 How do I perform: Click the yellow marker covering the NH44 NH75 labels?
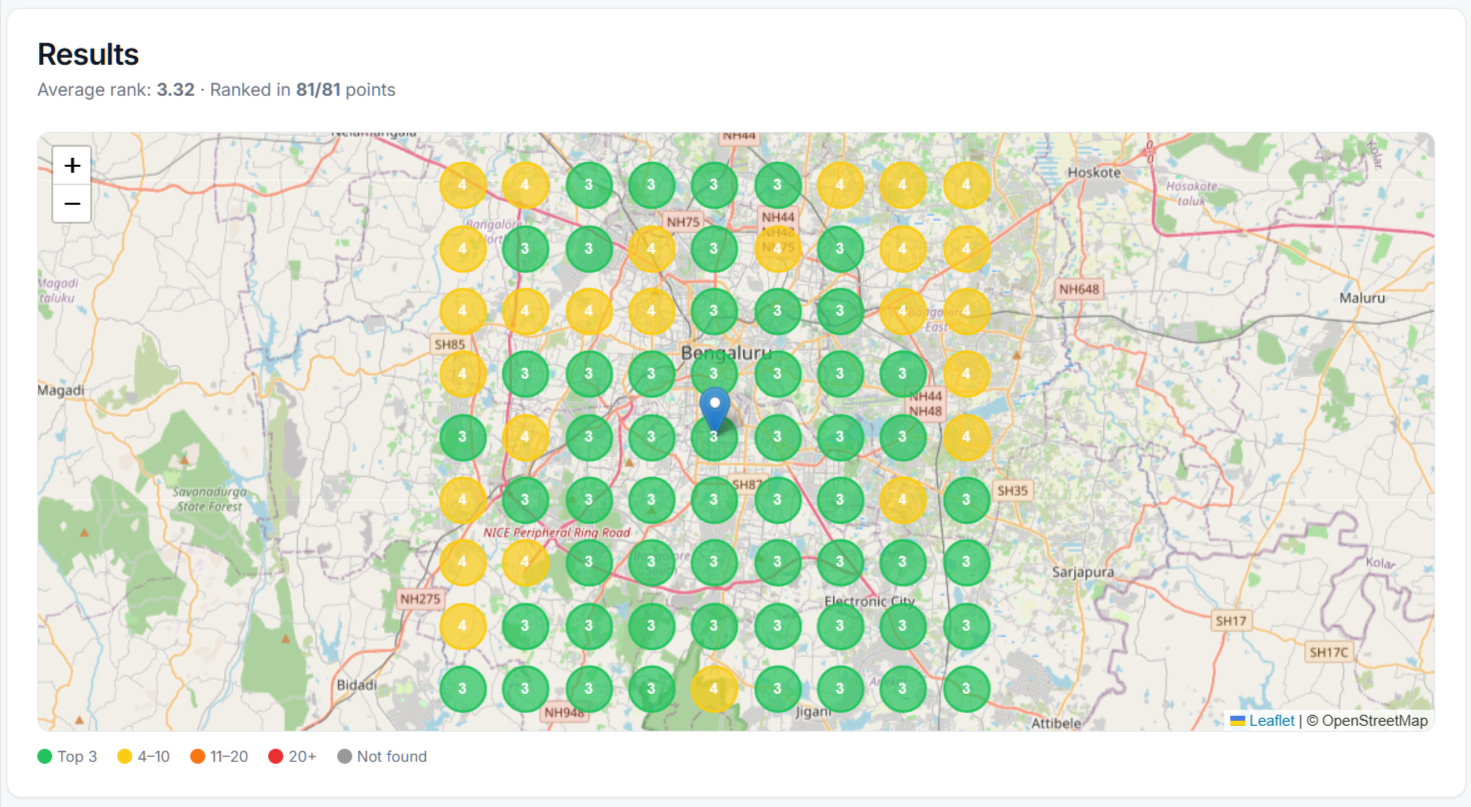[777, 249]
